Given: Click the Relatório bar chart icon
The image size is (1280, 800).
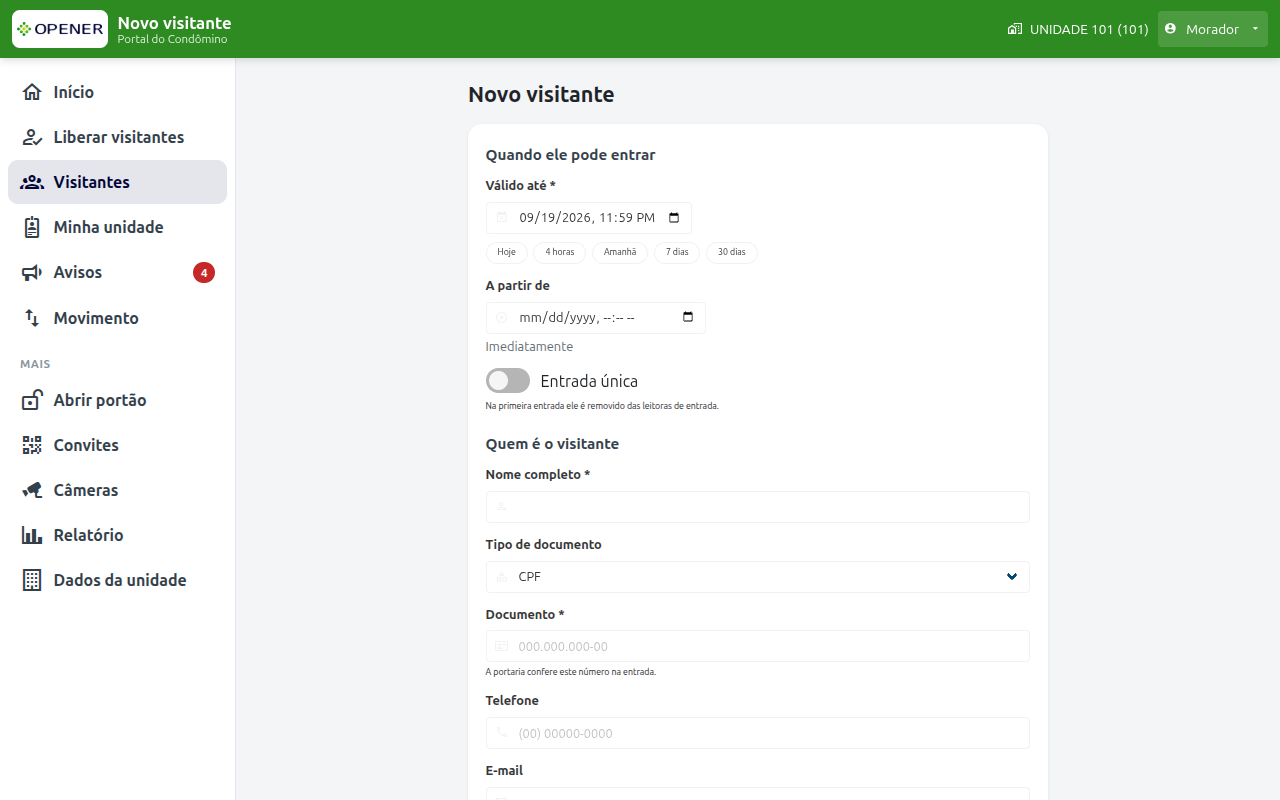Looking at the screenshot, I should [32, 535].
